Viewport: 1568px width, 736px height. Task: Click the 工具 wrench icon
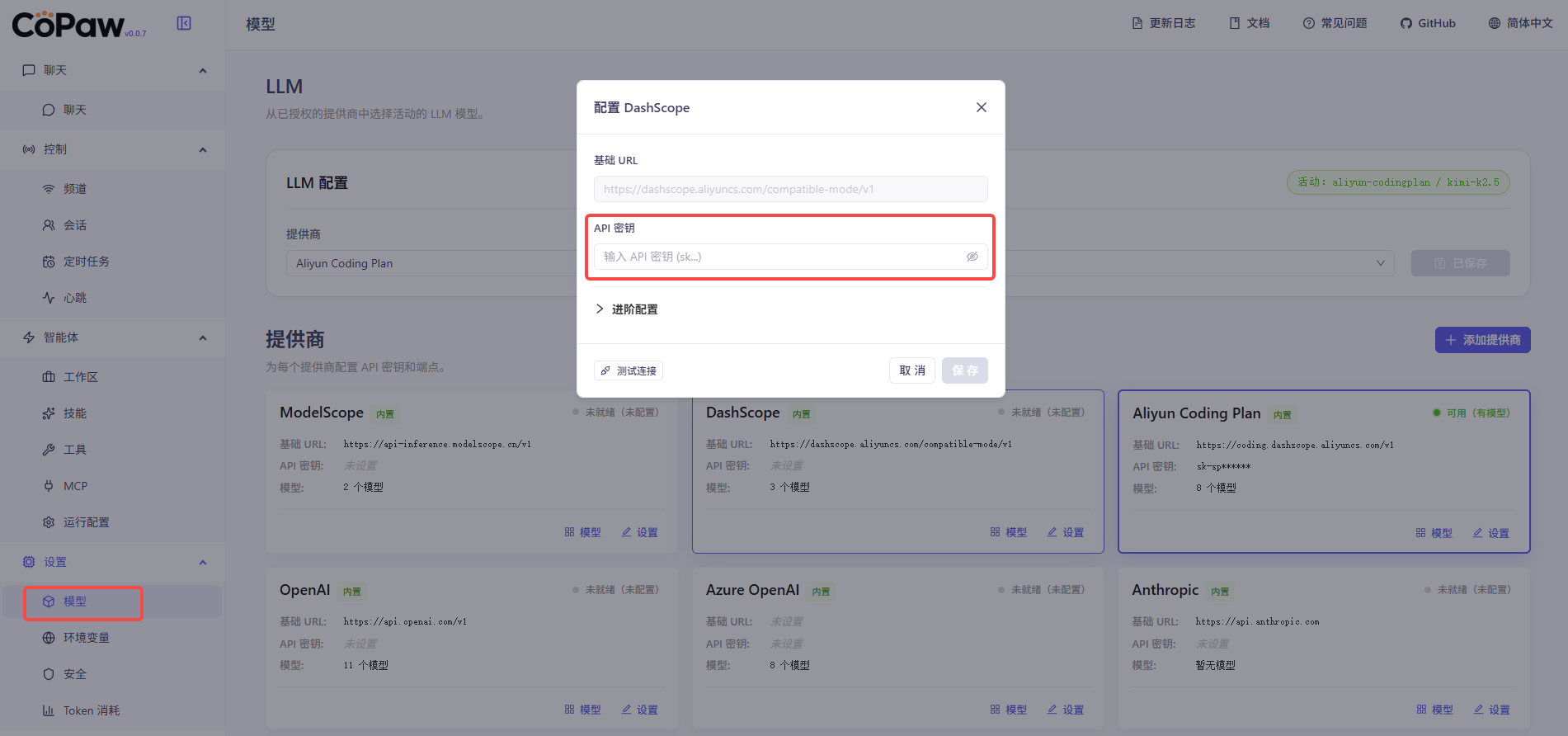(49, 450)
